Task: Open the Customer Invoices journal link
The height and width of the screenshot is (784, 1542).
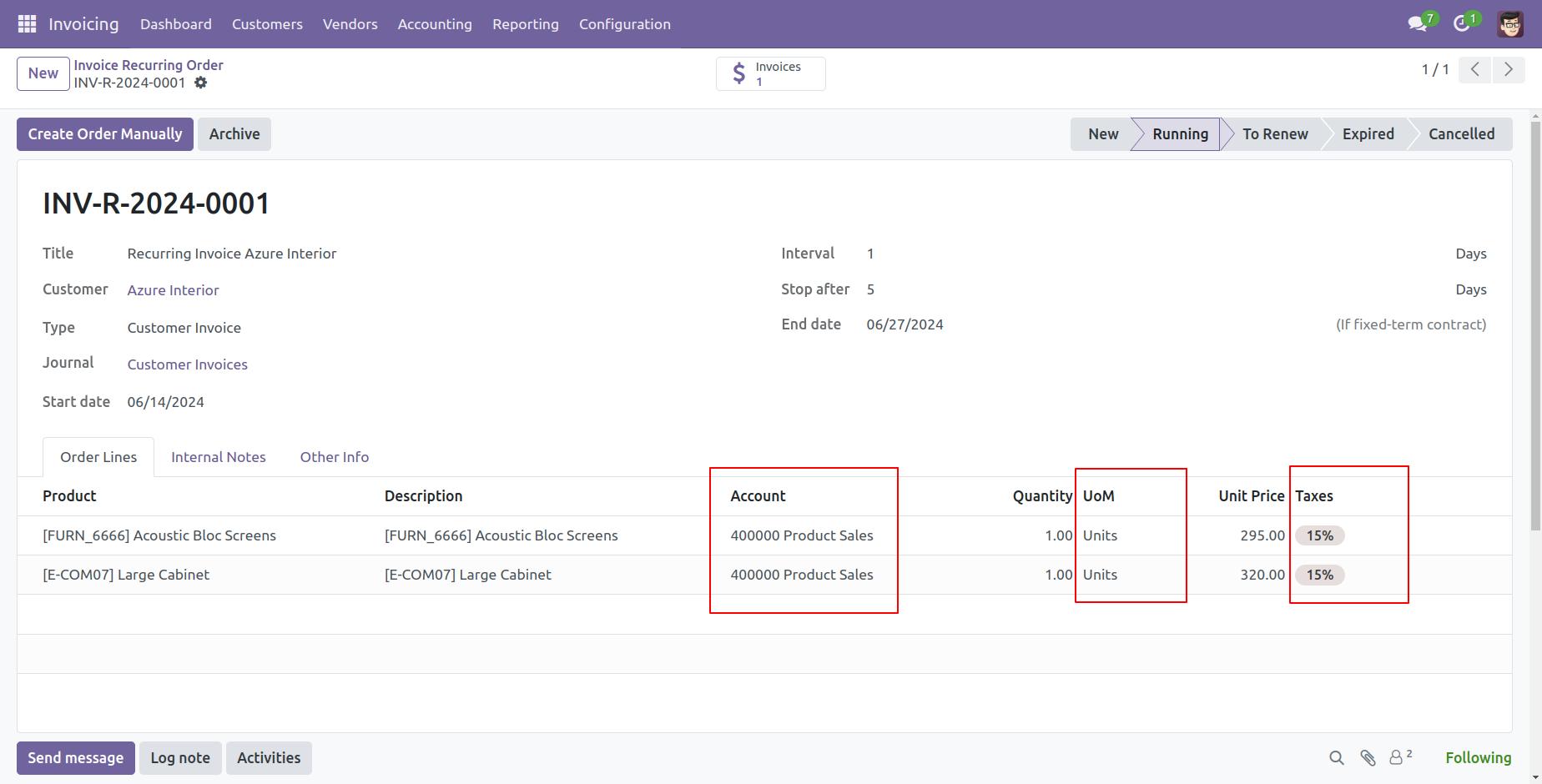Action: [x=188, y=364]
